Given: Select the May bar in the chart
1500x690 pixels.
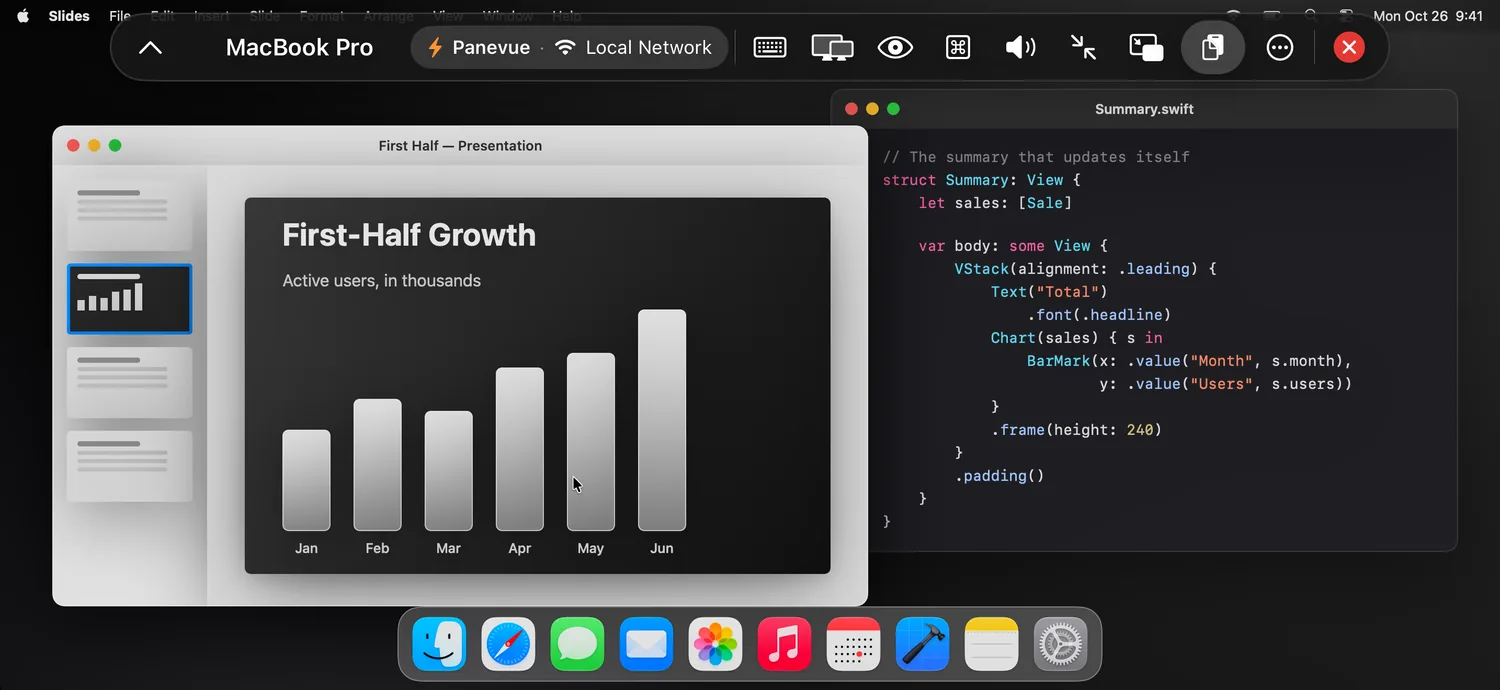Looking at the screenshot, I should click(591, 442).
